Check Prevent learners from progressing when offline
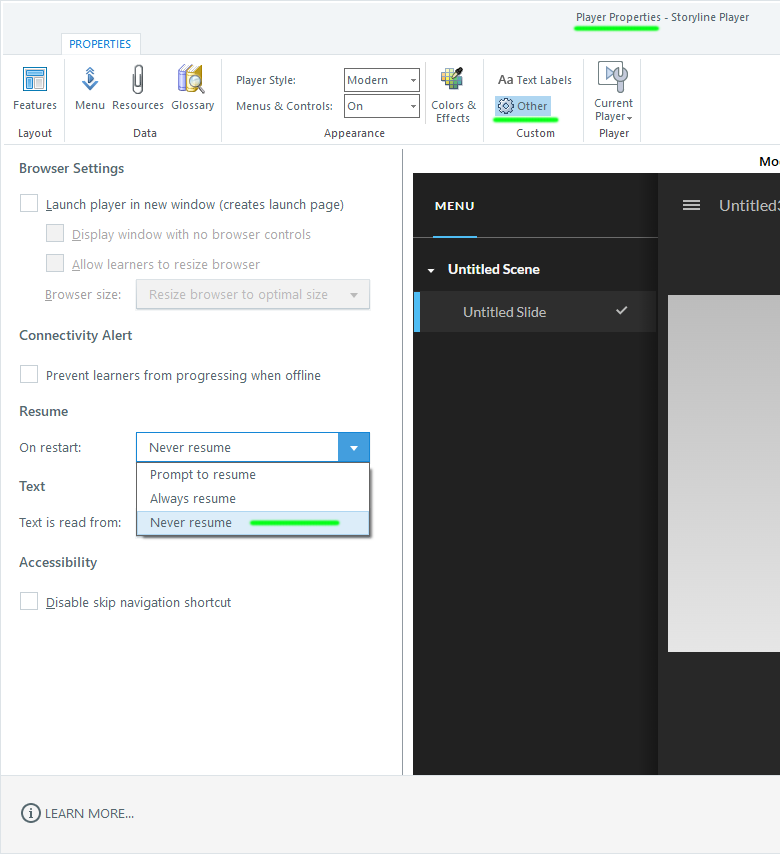This screenshot has width=780, height=854. coord(30,375)
